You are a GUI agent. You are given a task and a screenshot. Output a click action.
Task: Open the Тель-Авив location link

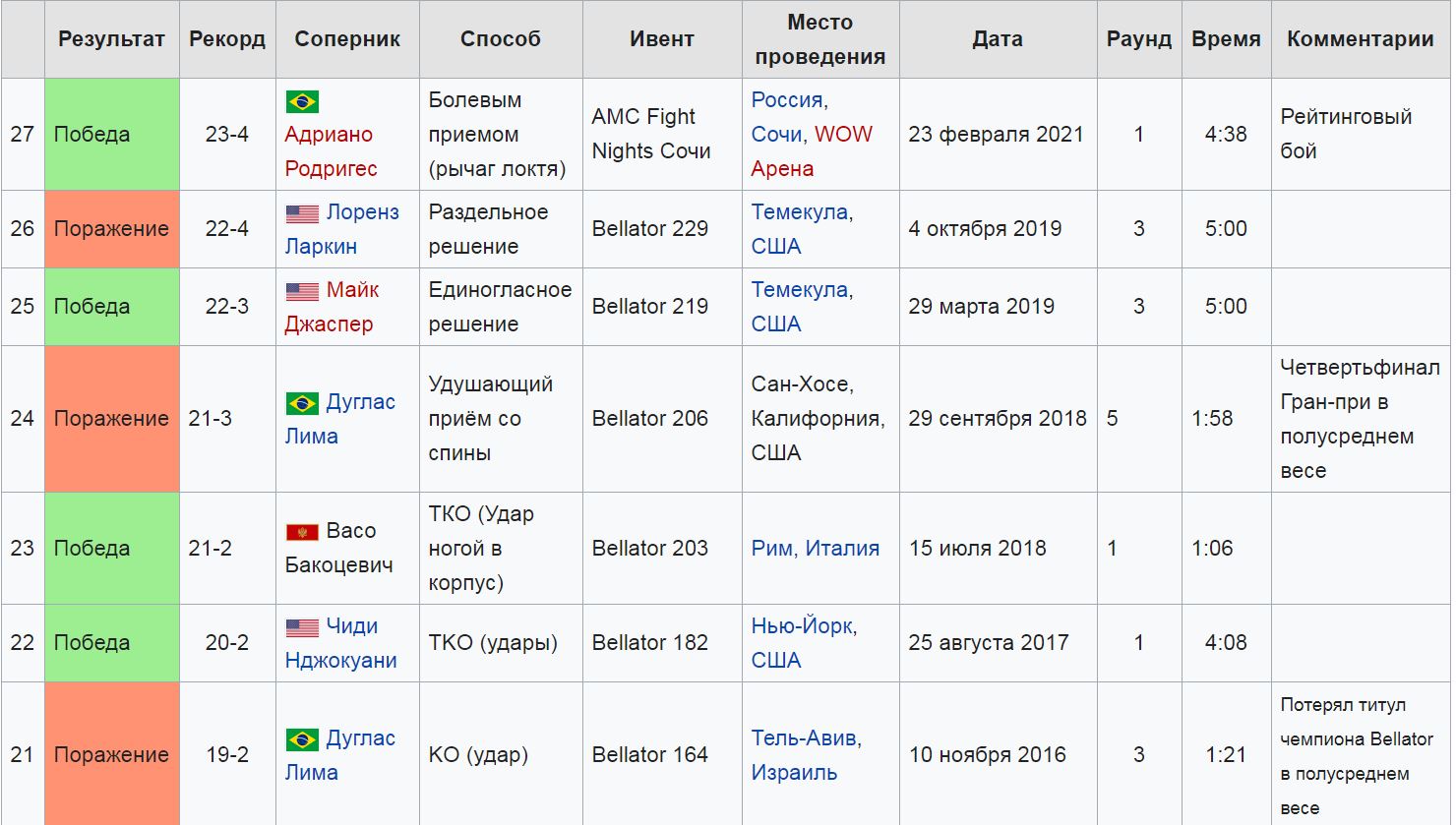[804, 738]
